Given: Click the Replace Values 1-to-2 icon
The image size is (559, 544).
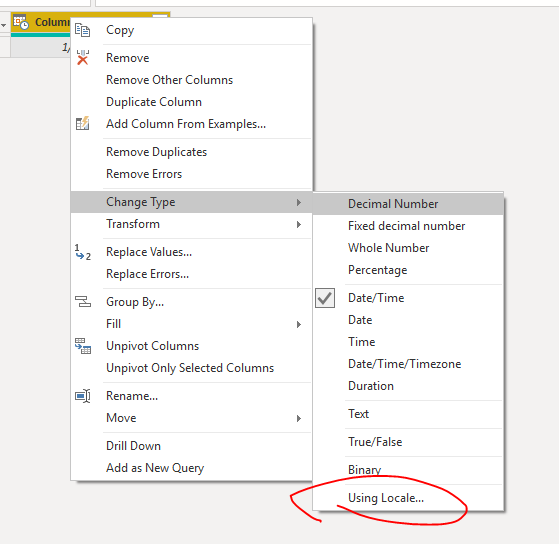Looking at the screenshot, I should (x=82, y=252).
